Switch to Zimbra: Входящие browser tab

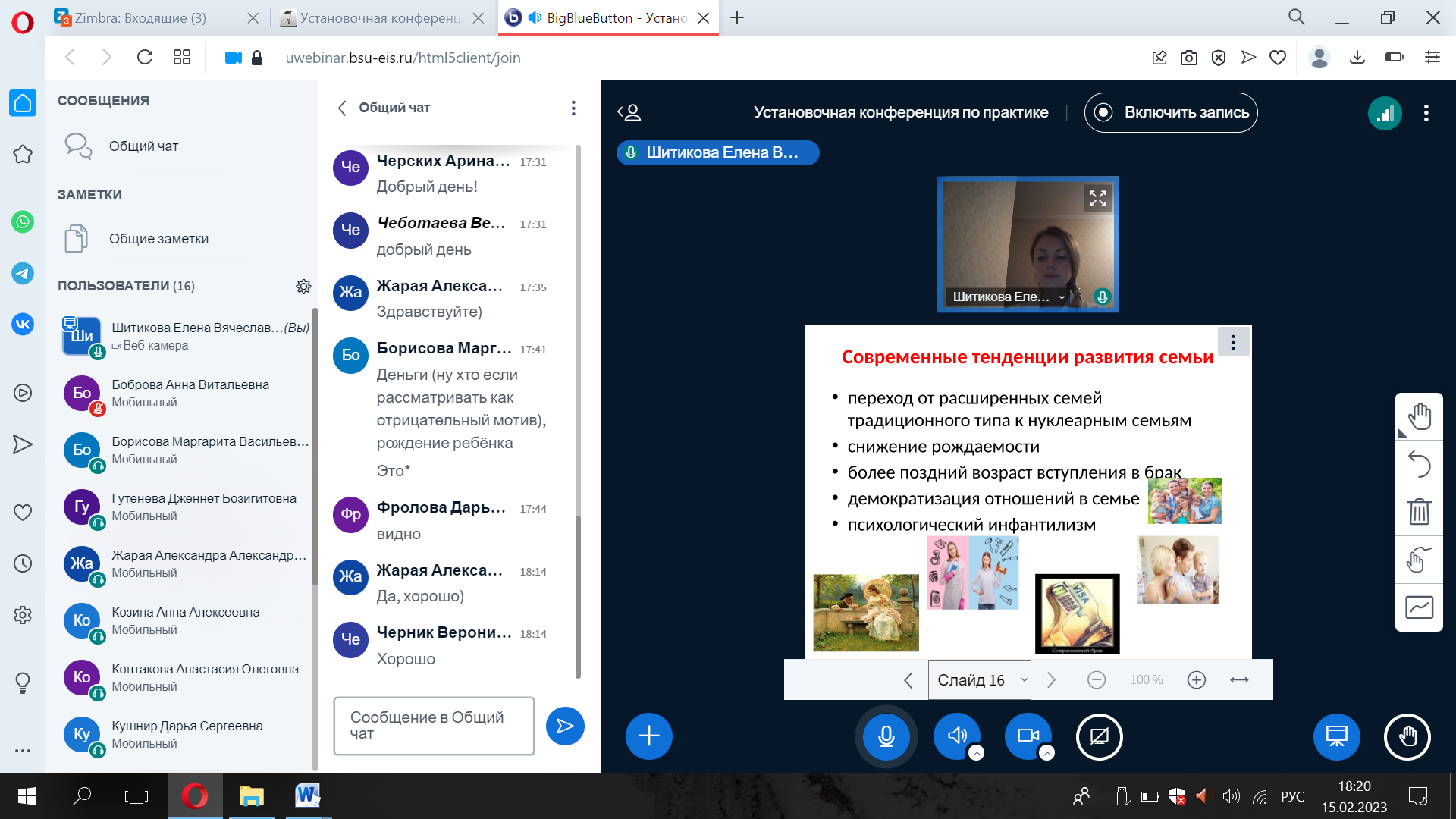click(140, 17)
